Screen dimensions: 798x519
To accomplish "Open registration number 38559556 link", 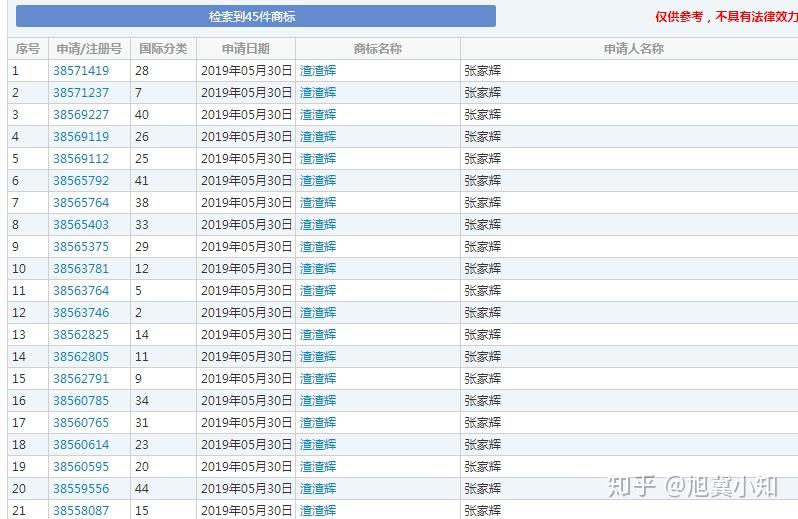I will (81, 488).
